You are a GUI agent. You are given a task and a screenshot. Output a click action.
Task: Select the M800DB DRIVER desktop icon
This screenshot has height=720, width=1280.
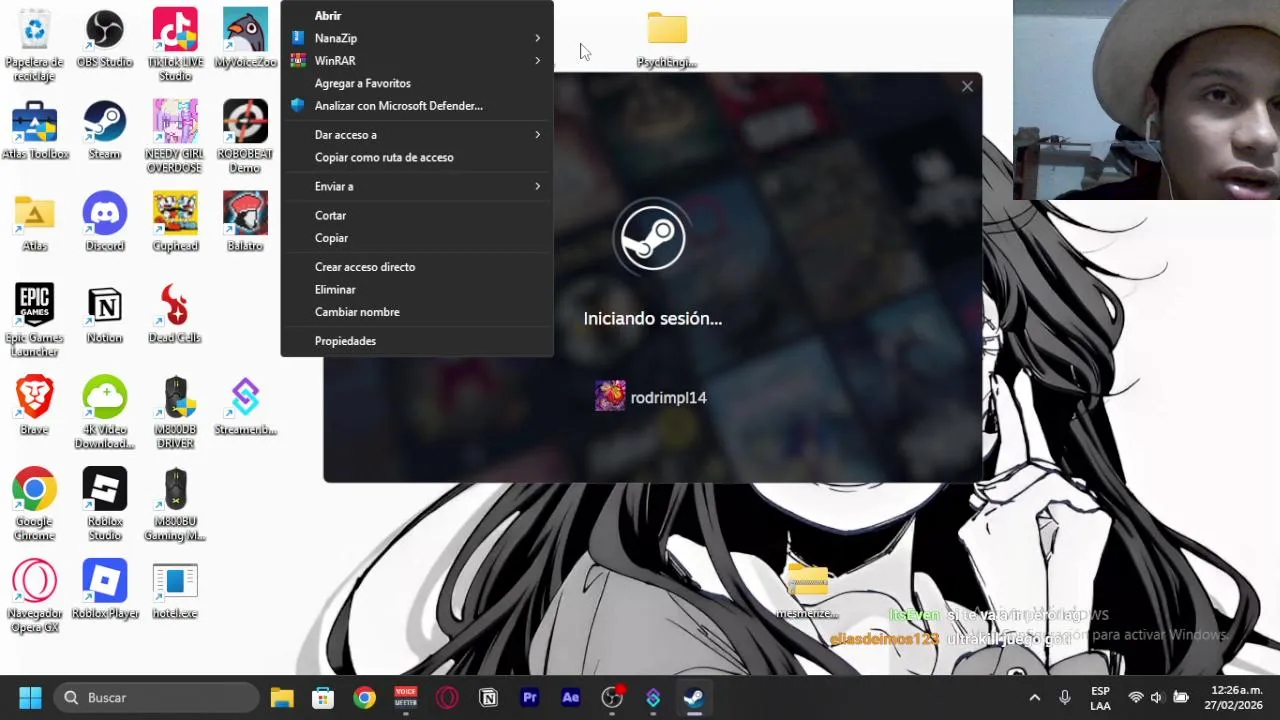[x=175, y=413]
